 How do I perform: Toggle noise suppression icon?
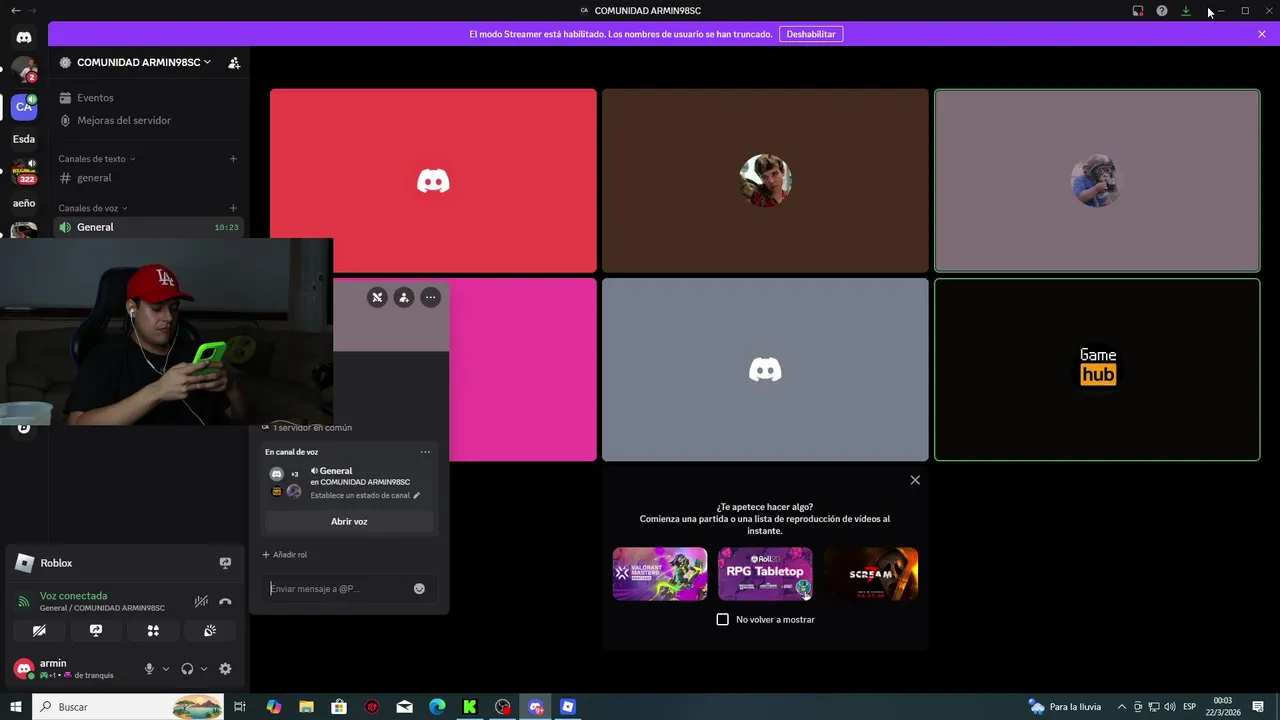tap(201, 601)
